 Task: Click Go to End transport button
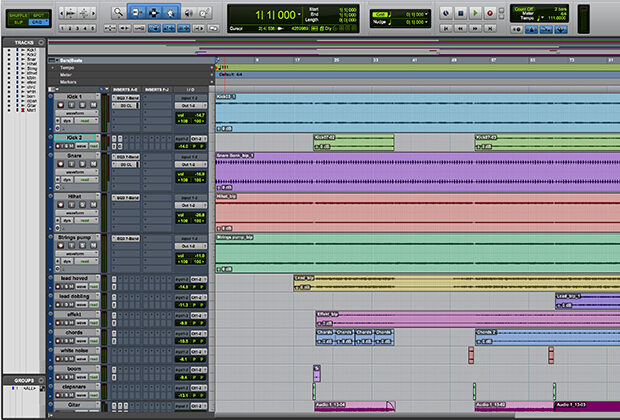pyautogui.click(x=490, y=28)
